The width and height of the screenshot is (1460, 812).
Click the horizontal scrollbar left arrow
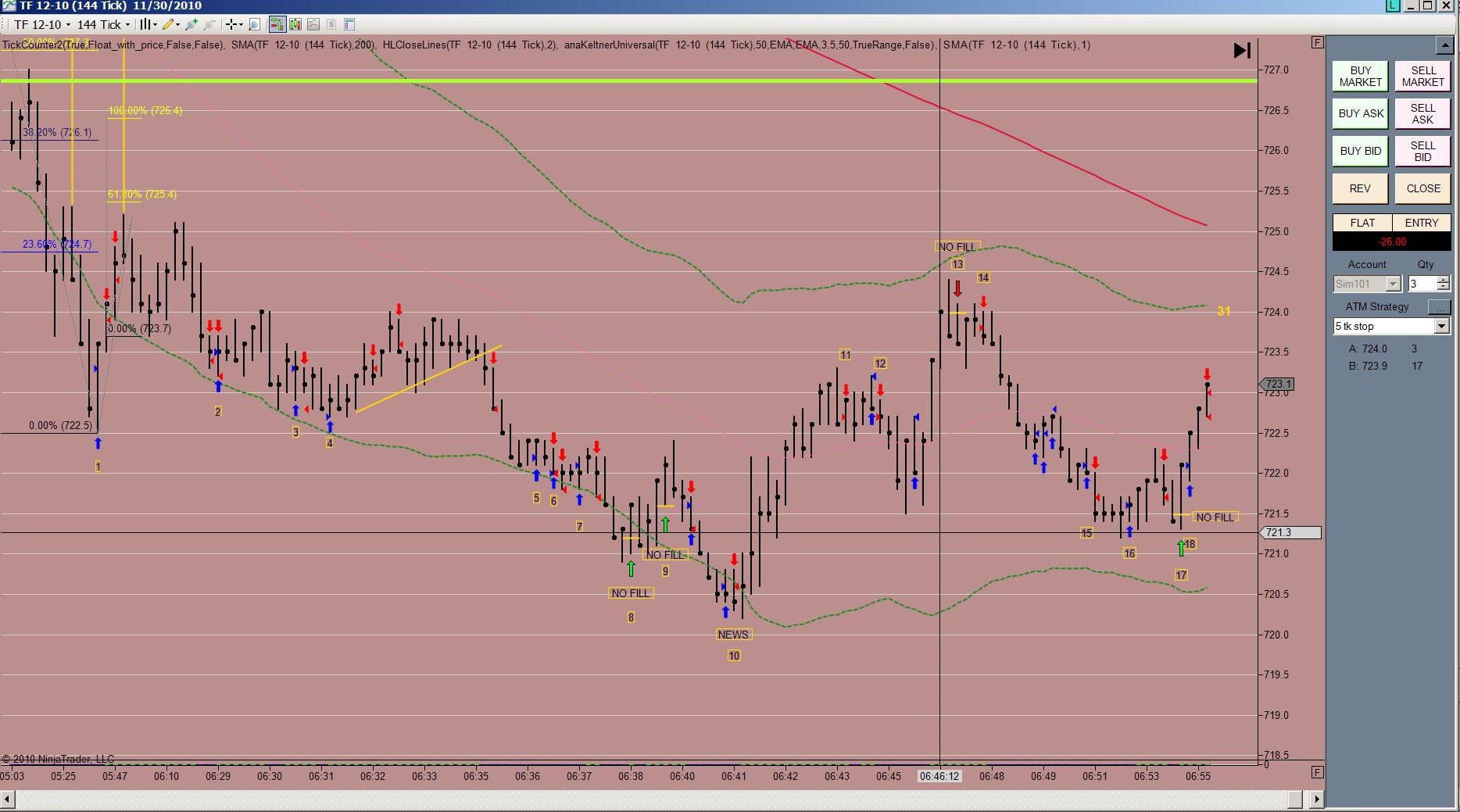(x=8, y=799)
